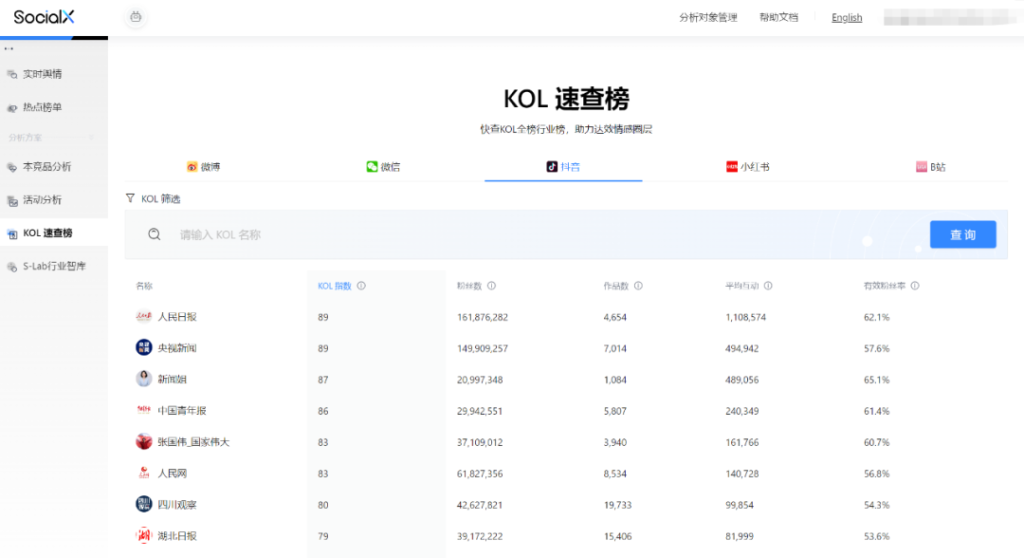Open the 央视新闻 KOL name
This screenshot has height=558, width=1024.
(177, 348)
